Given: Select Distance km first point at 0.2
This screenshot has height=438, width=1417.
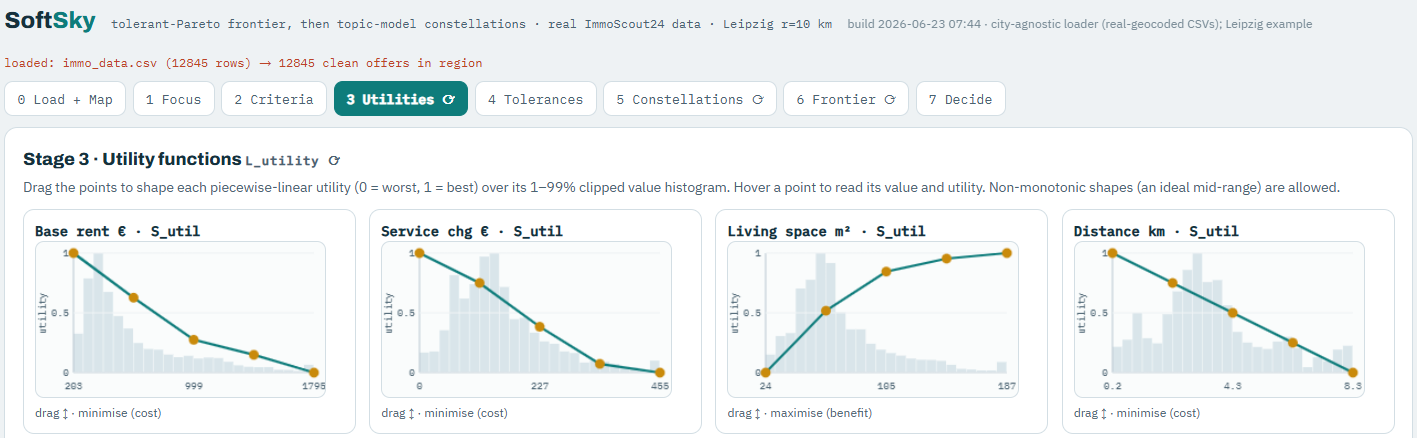Looking at the screenshot, I should 1112,253.
